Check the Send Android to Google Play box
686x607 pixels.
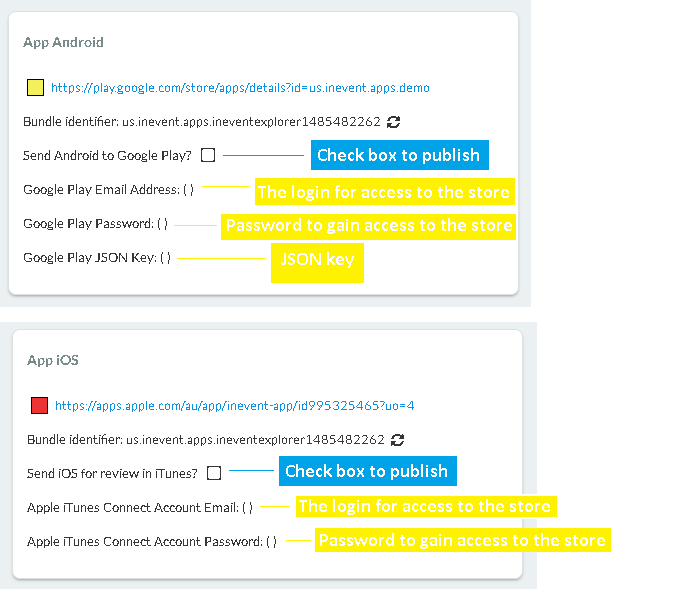point(208,155)
